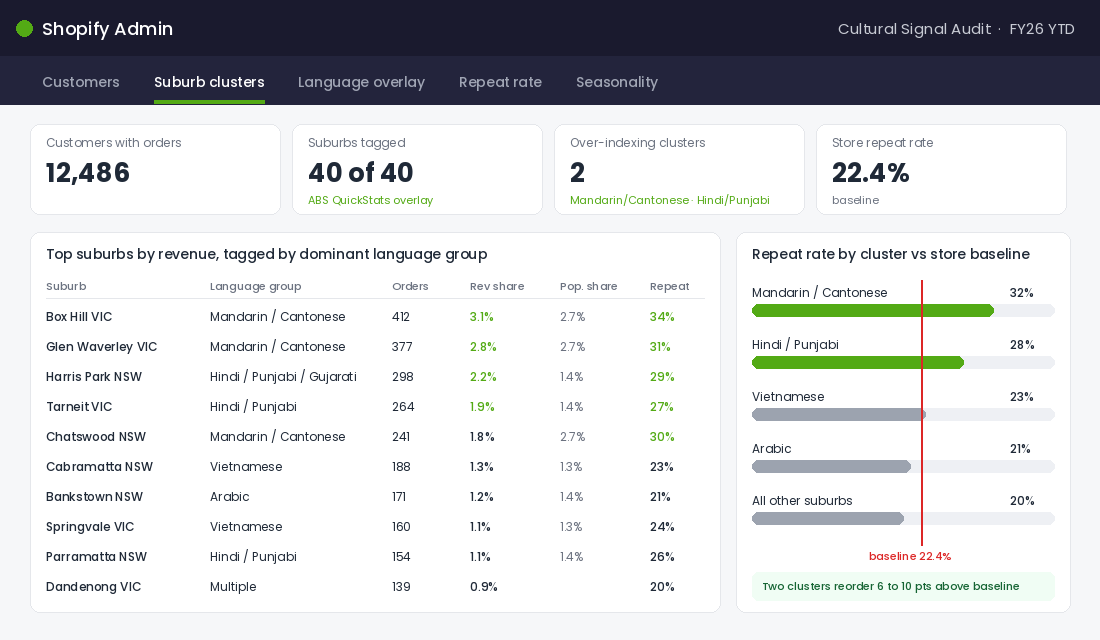Screen dimensions: 1100x640
Task: Click the 3.1% revenue share value
Action: [x=482, y=316]
